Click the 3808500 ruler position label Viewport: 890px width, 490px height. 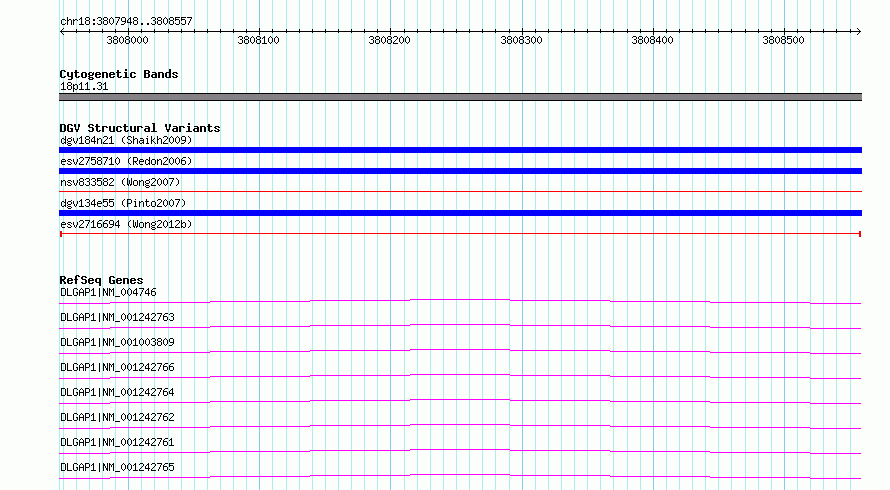(x=783, y=40)
